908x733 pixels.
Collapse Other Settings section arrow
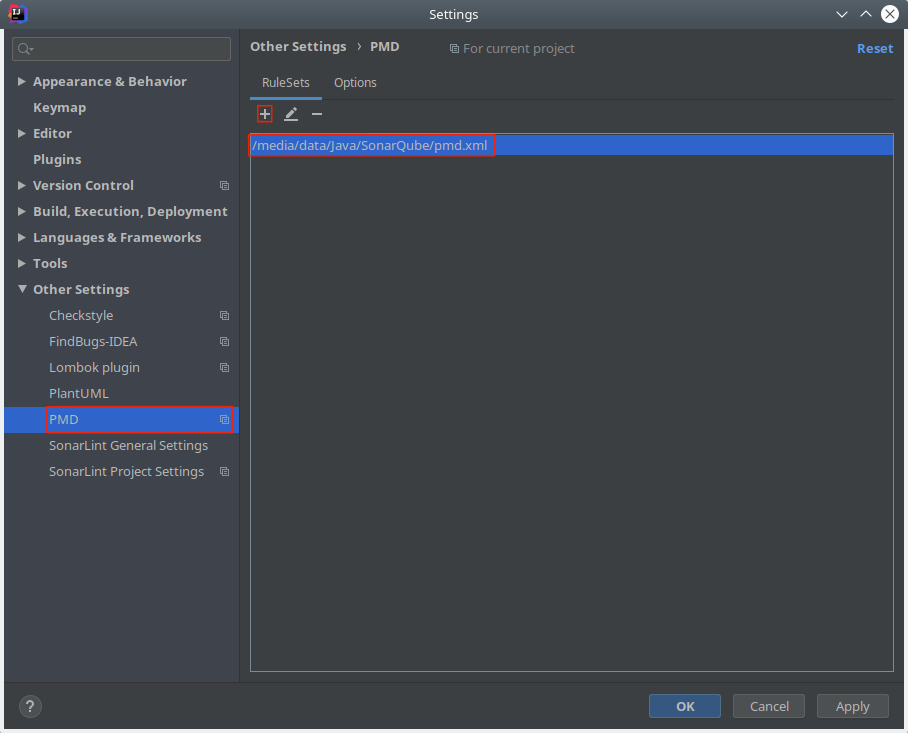pyautogui.click(x=22, y=289)
